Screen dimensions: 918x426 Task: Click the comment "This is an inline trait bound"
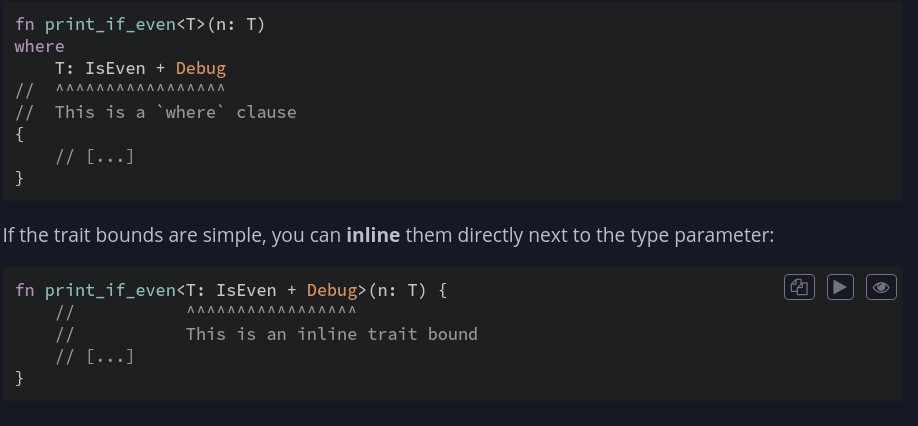pyautogui.click(x=332, y=334)
